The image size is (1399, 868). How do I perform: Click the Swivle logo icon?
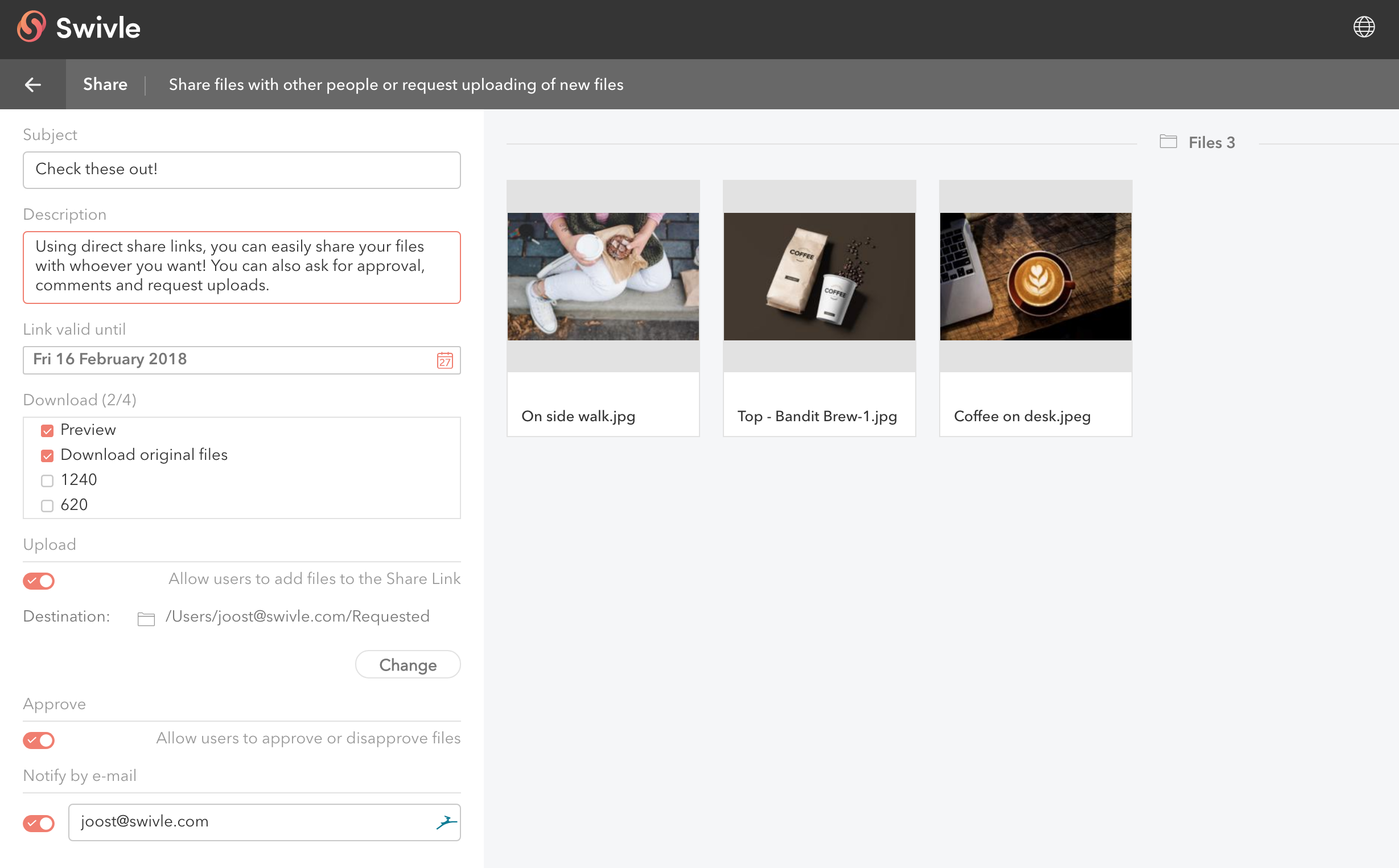[31, 27]
